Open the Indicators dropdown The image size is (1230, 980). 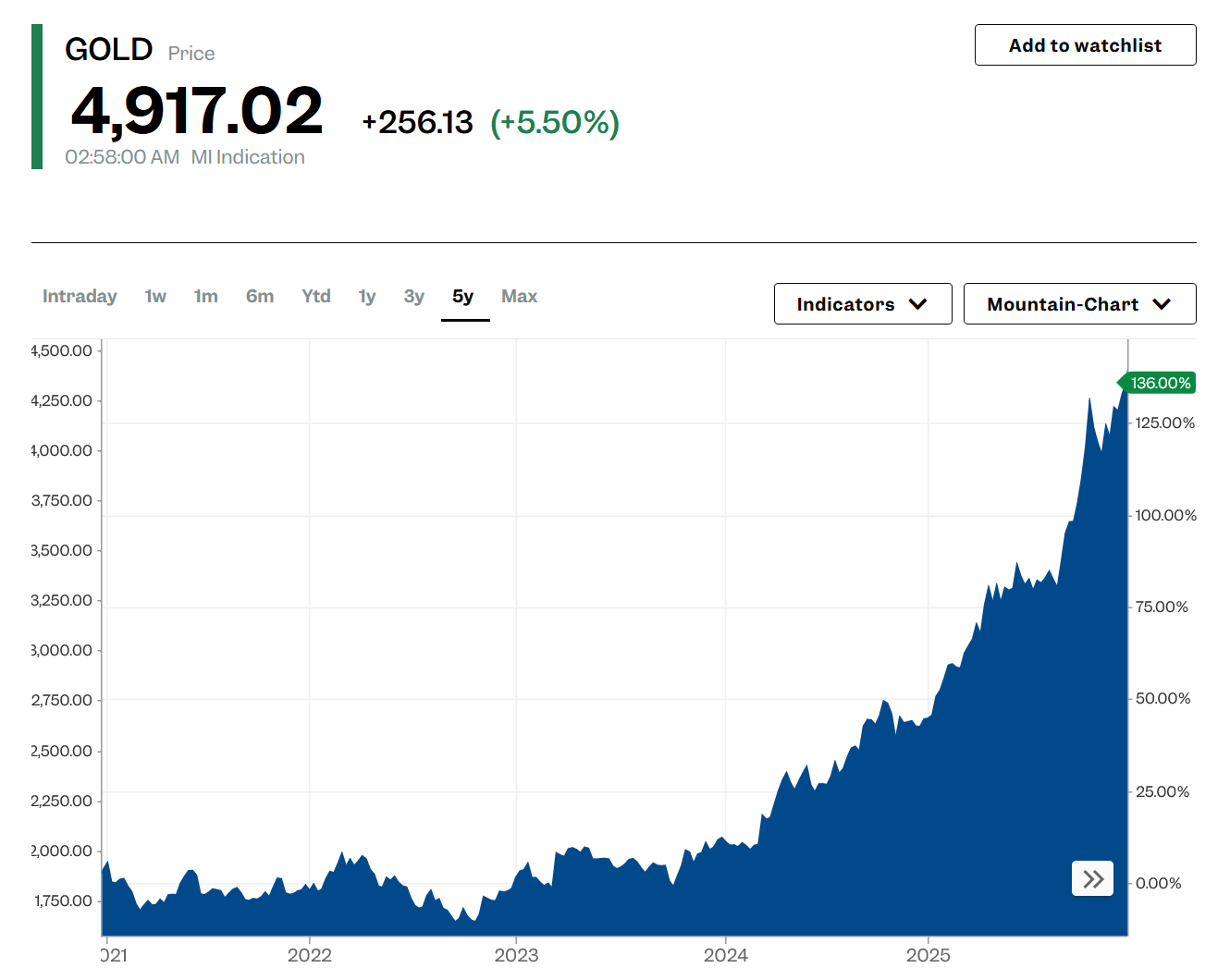click(x=862, y=303)
